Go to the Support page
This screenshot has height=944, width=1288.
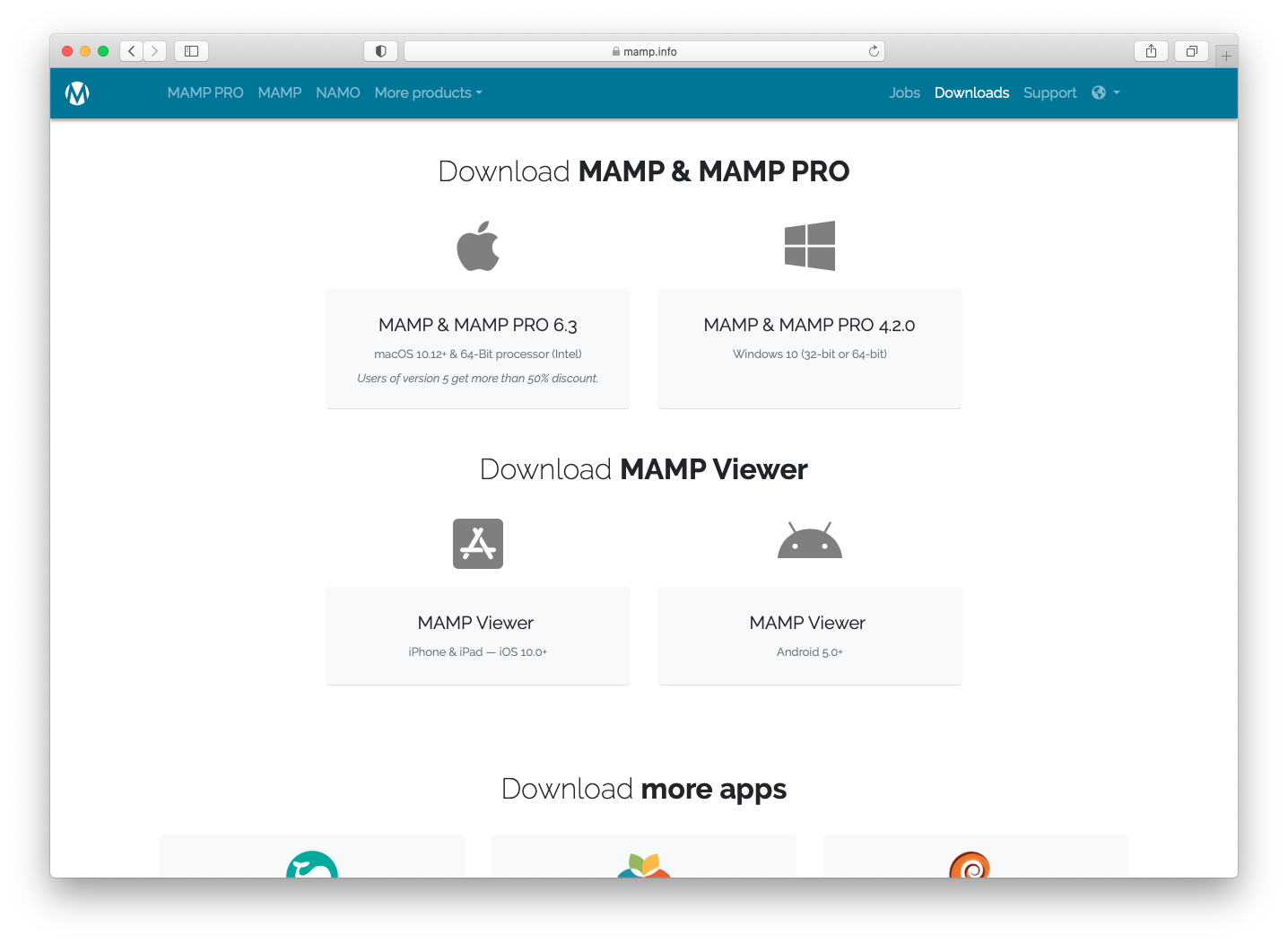pos(1049,93)
